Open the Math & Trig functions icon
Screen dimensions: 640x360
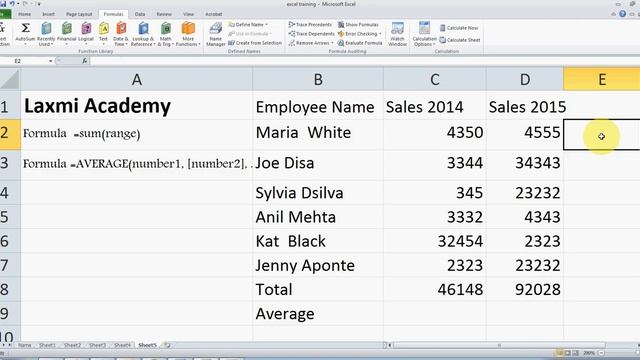(x=166, y=29)
